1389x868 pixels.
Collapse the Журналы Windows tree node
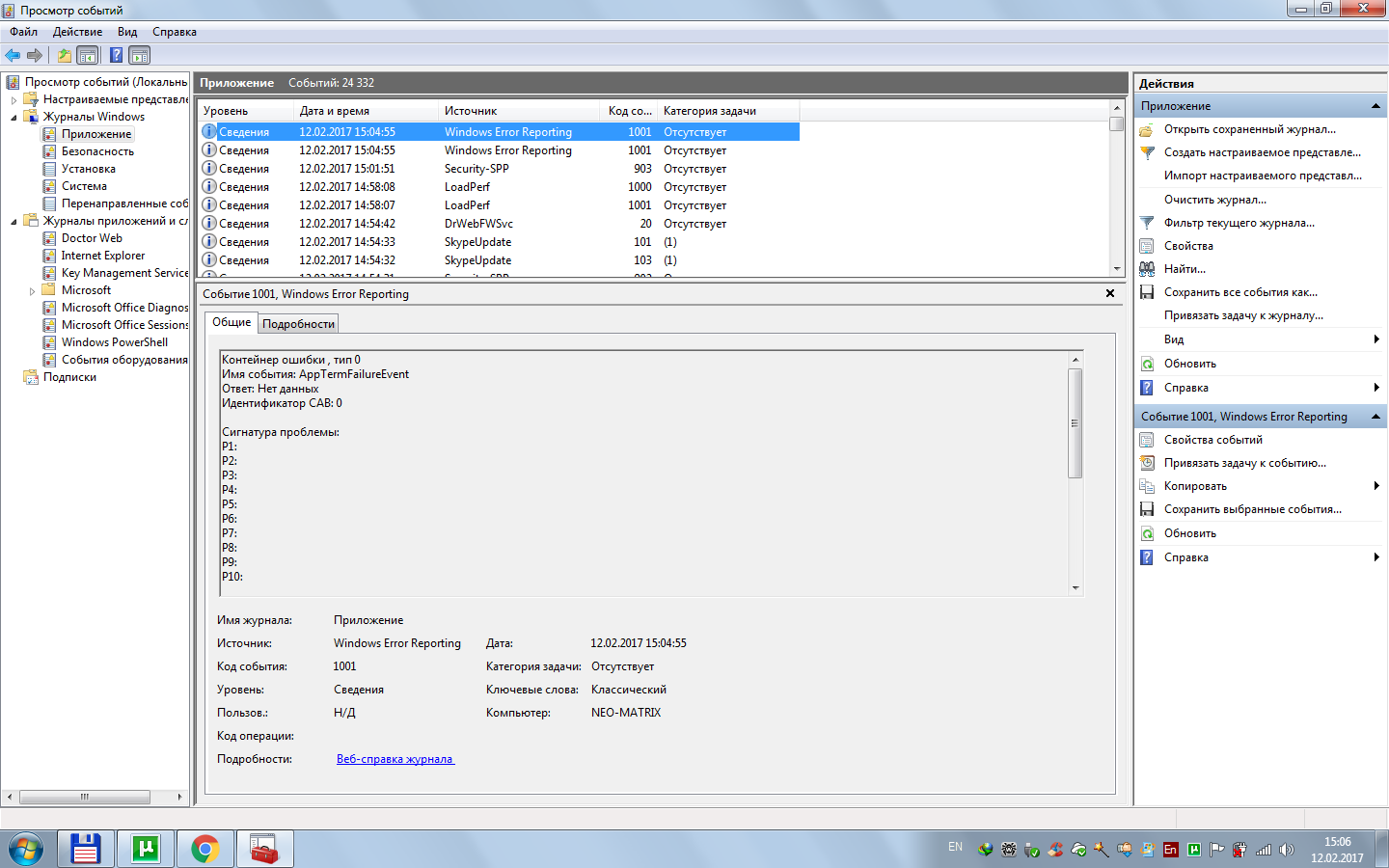[14, 117]
